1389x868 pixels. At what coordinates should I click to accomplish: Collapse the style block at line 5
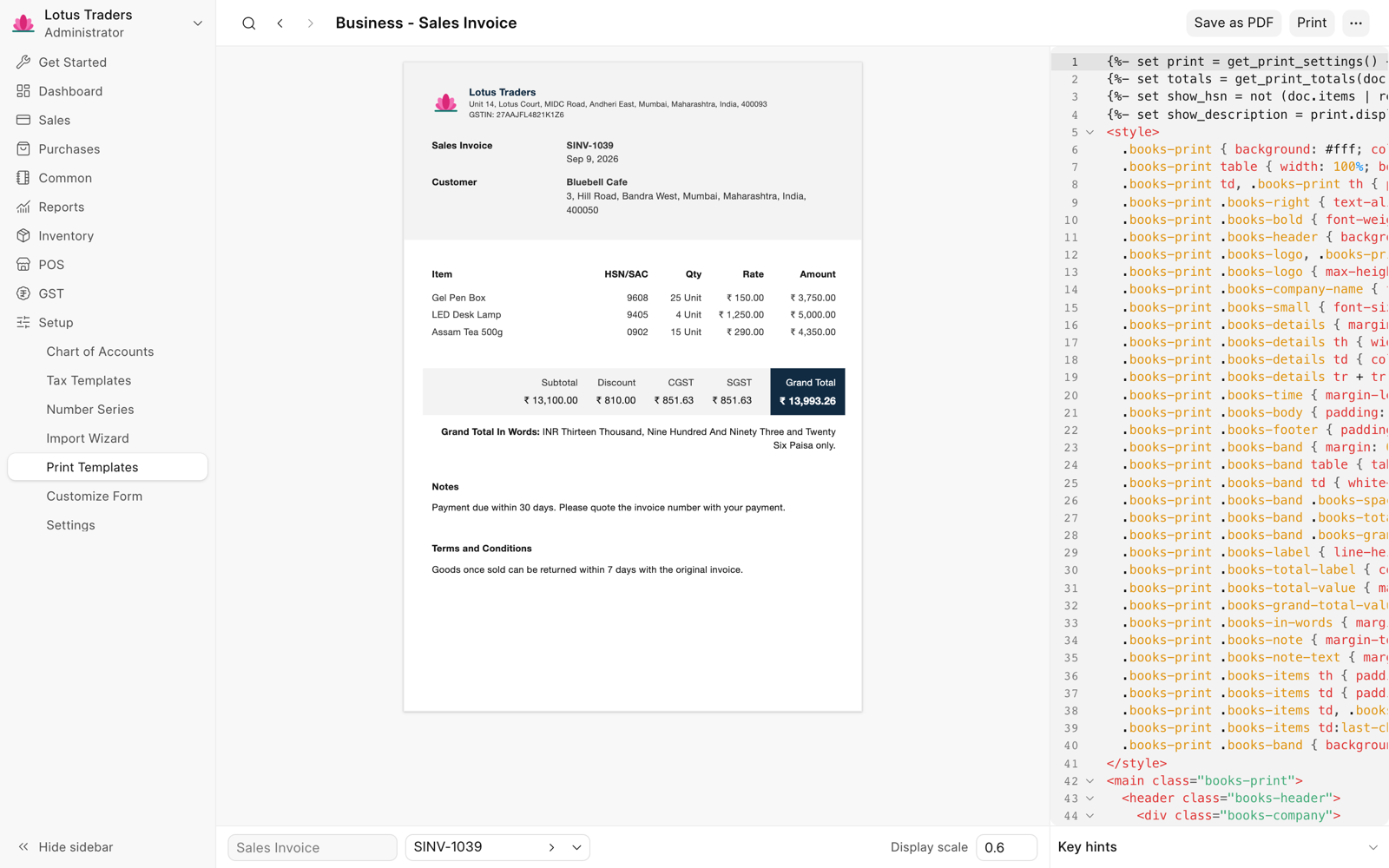pyautogui.click(x=1090, y=133)
